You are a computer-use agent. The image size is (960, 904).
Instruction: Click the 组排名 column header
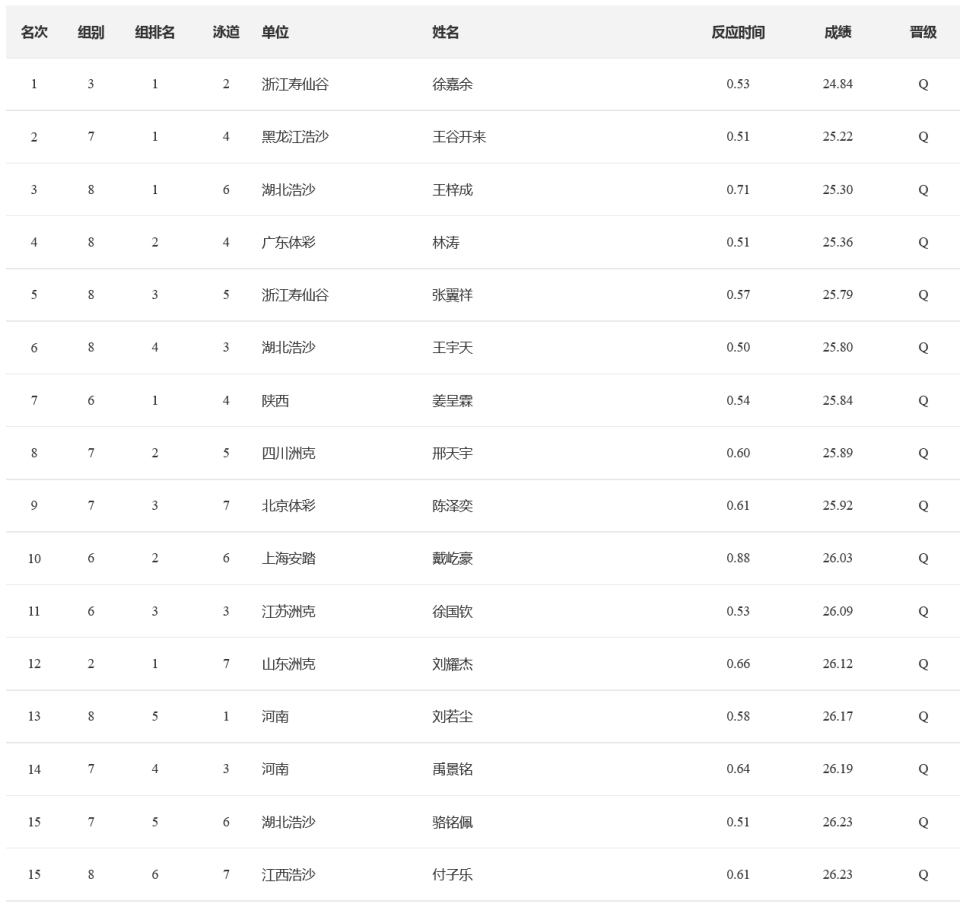pos(155,32)
